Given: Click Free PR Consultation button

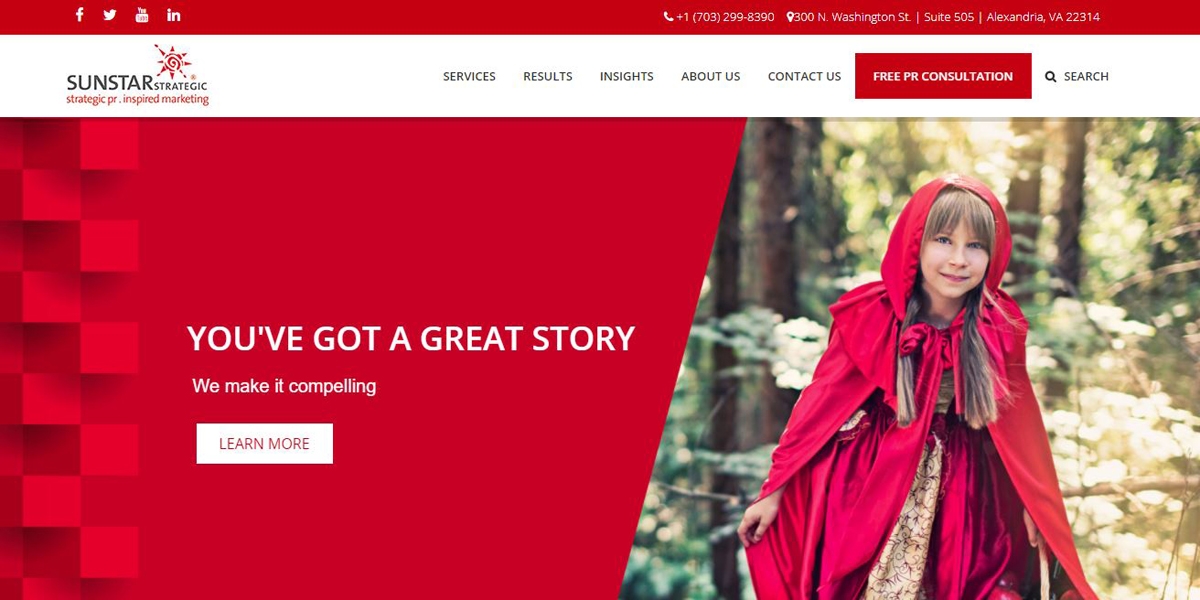Looking at the screenshot, I should point(943,76).
